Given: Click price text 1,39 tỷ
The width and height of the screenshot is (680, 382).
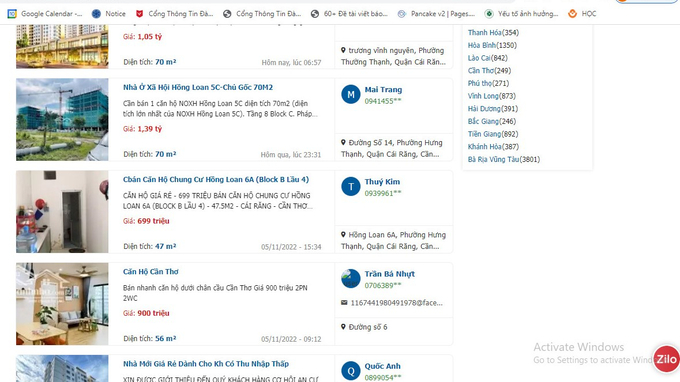Looking at the screenshot, I should (x=150, y=129).
